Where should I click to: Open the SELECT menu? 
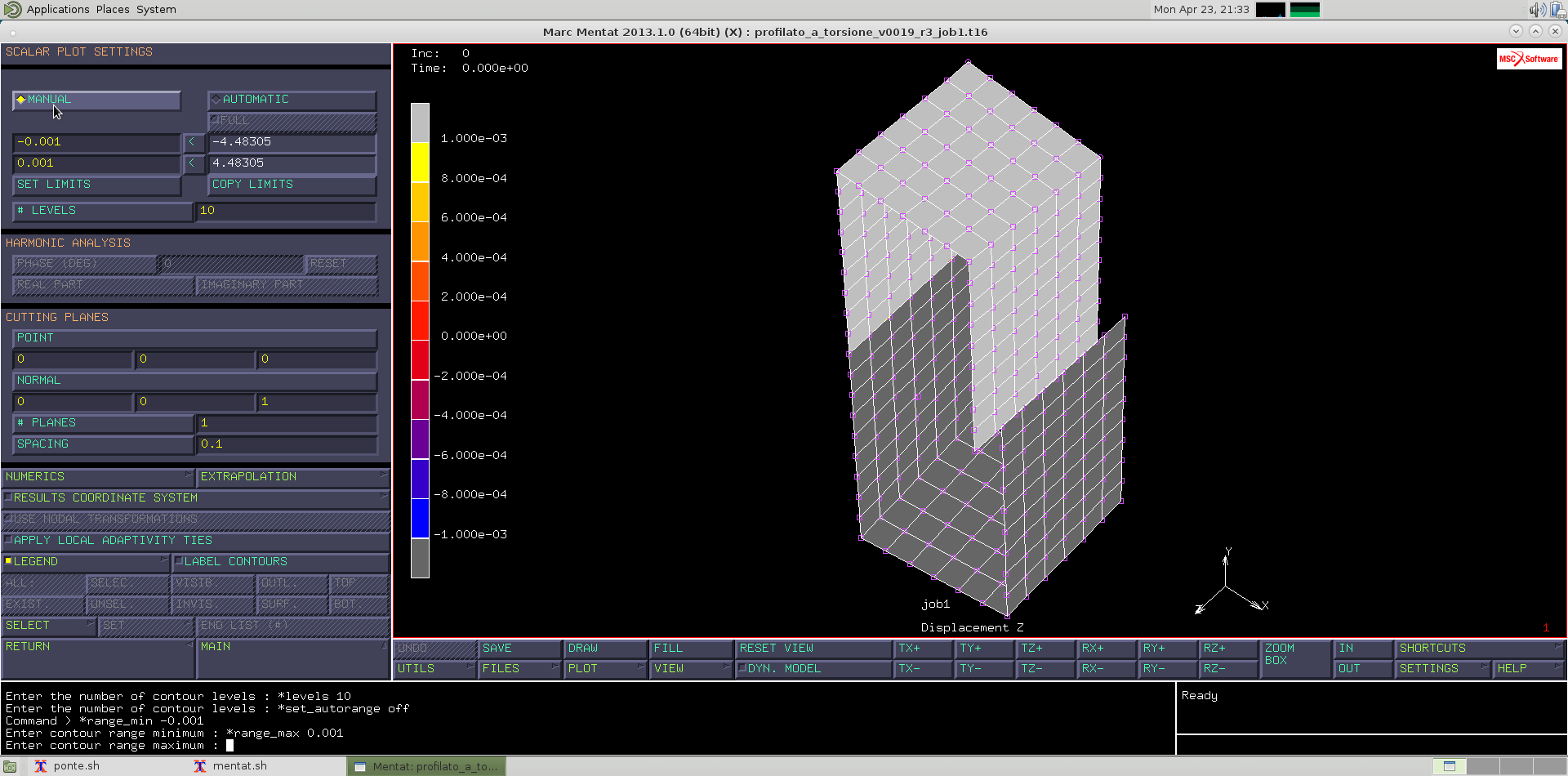[49, 626]
